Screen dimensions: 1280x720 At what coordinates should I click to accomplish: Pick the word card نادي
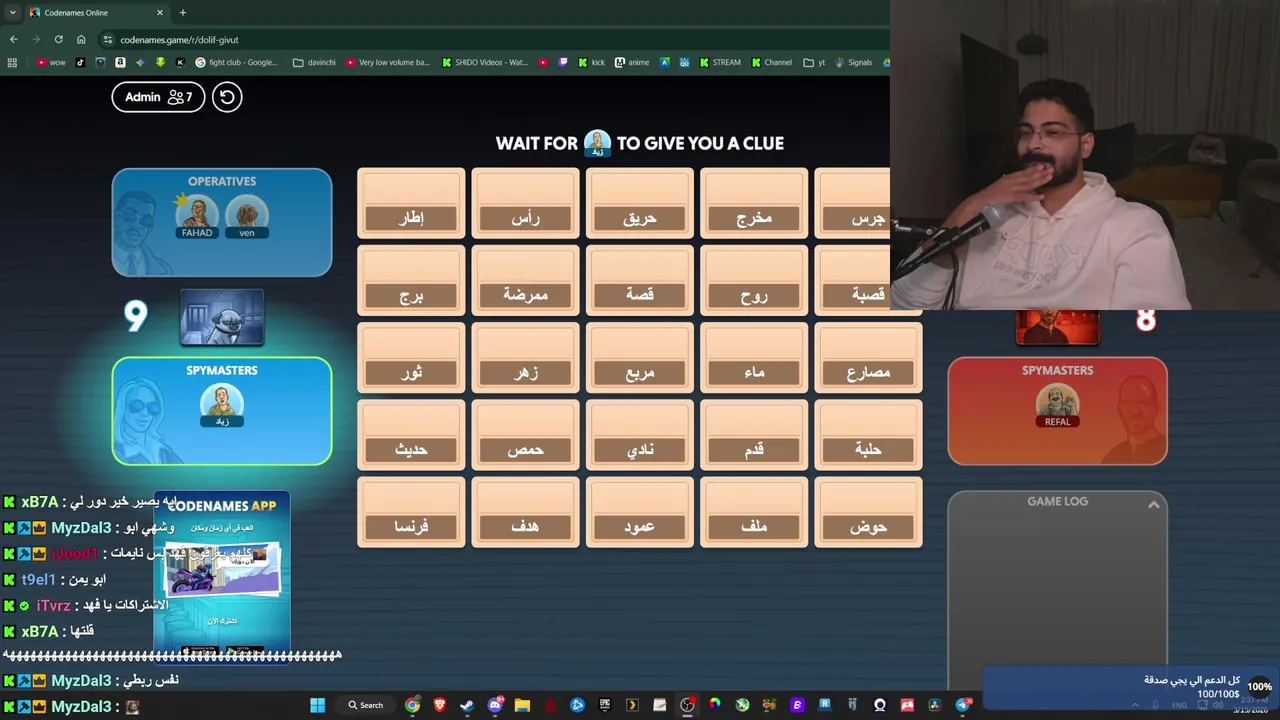pyautogui.click(x=639, y=435)
